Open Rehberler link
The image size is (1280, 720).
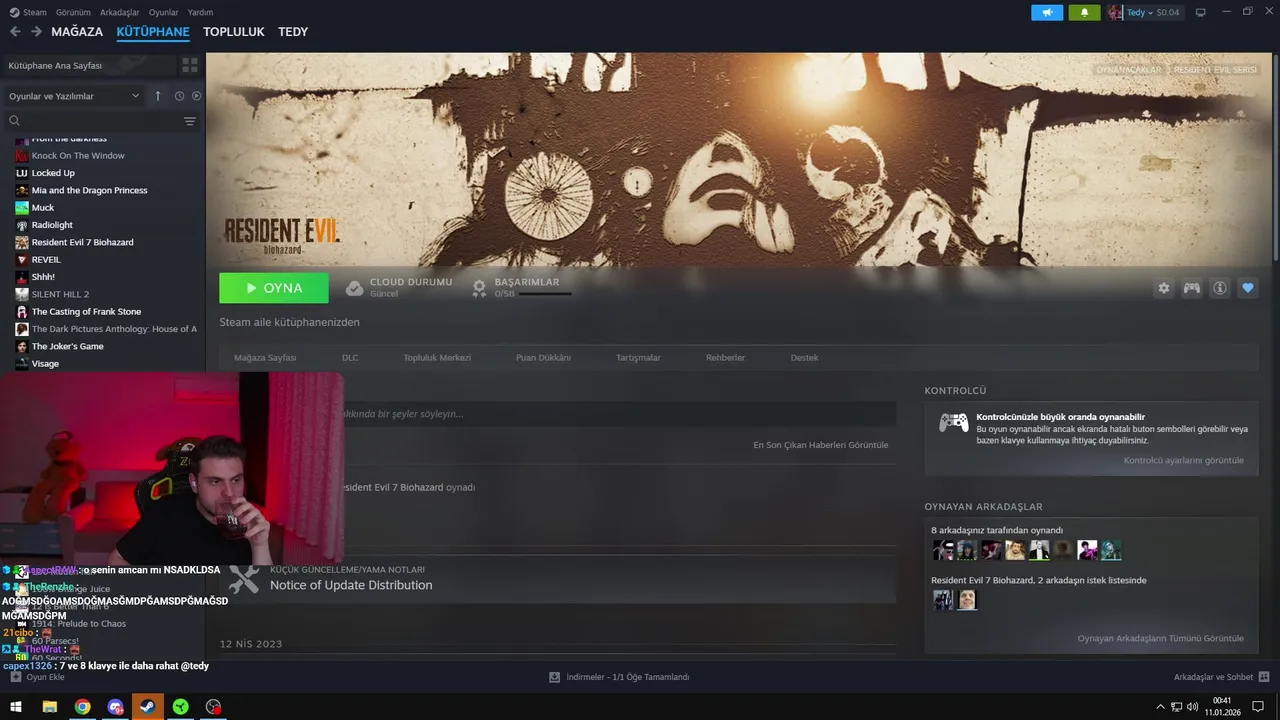725,358
